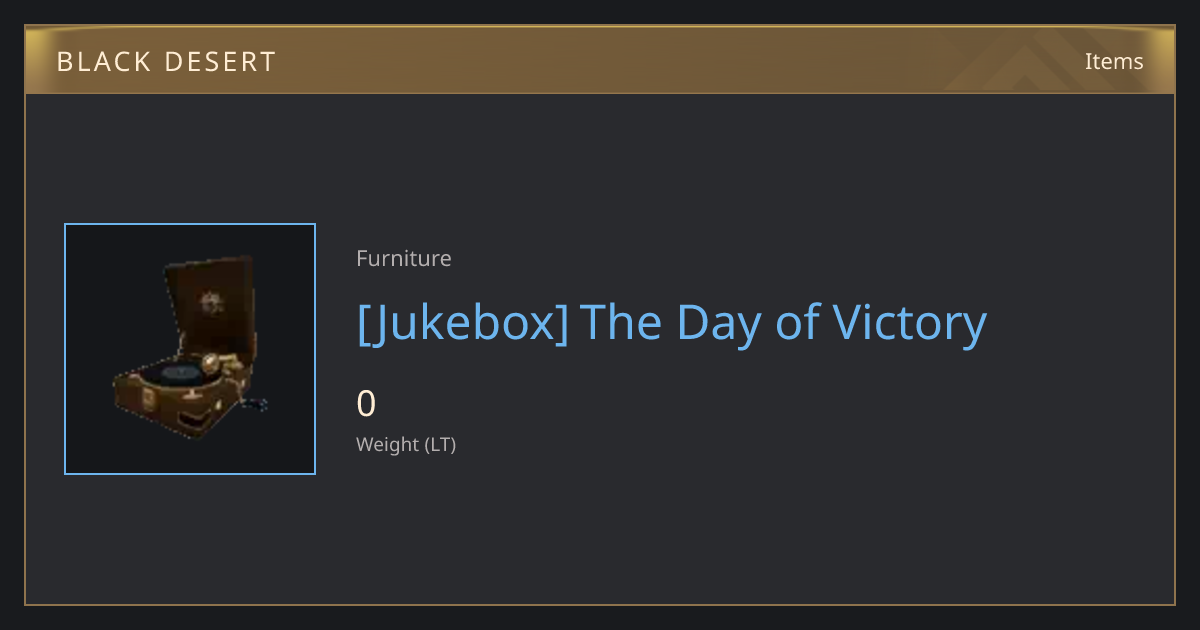The width and height of the screenshot is (1200, 630).
Task: Click the Weight (LT) label
Action: point(406,444)
